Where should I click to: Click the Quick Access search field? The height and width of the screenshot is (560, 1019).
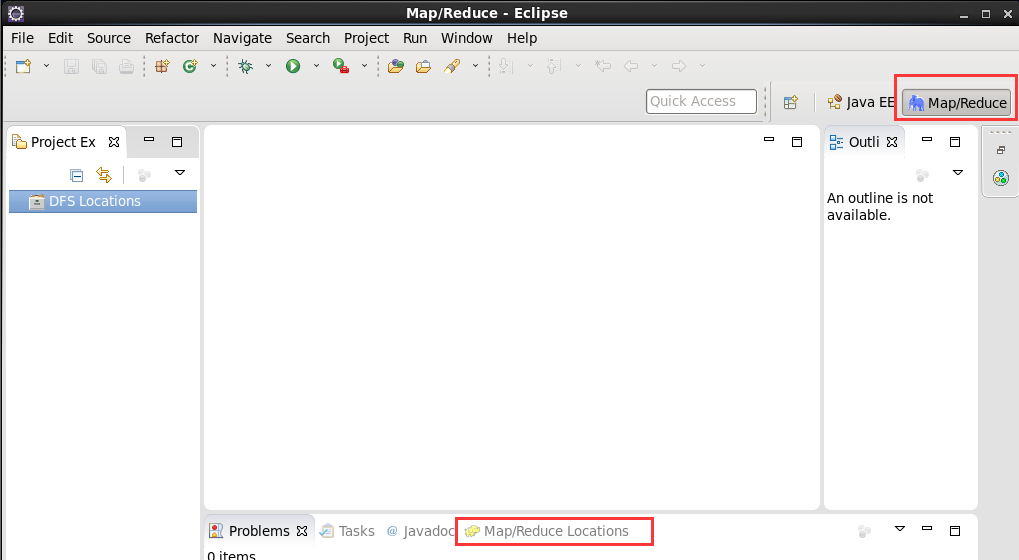pyautogui.click(x=701, y=101)
